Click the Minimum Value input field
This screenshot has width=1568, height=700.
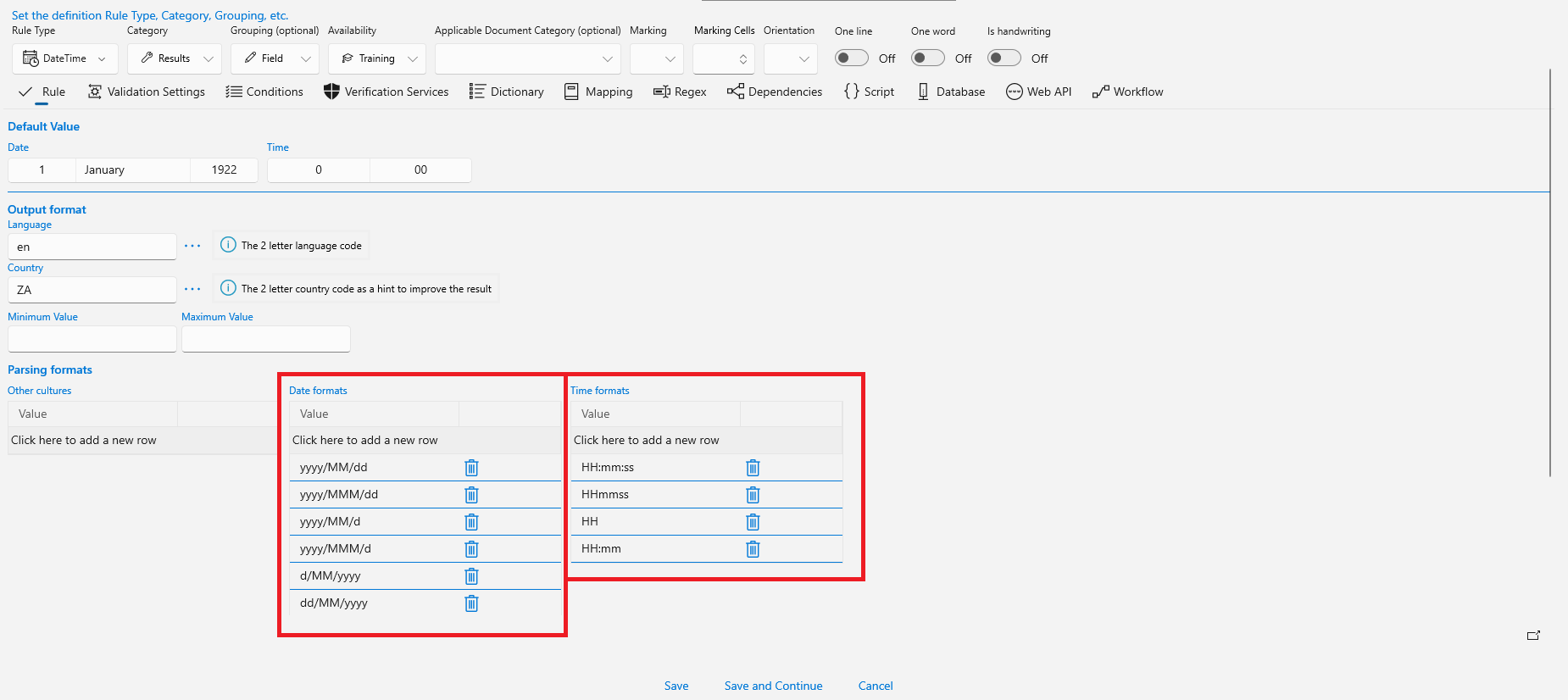92,339
